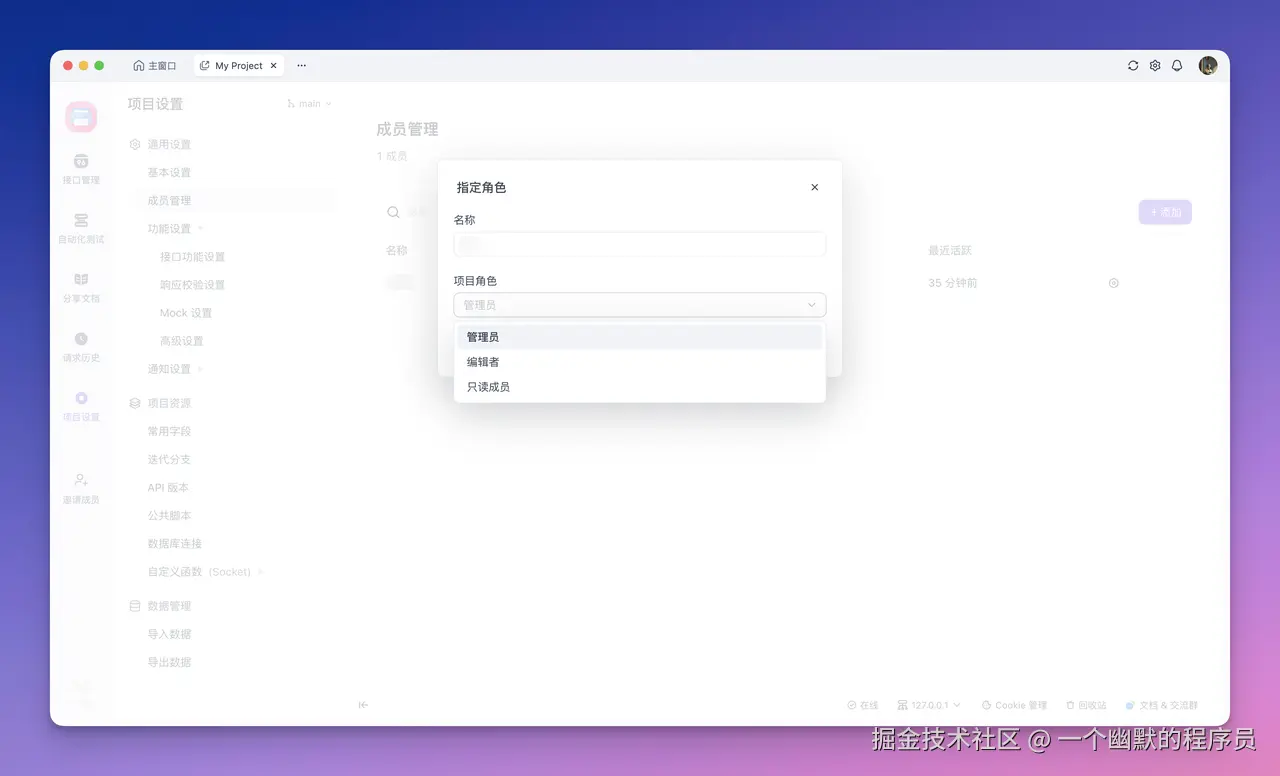Open the 回收站 from the status bar

1086,705
